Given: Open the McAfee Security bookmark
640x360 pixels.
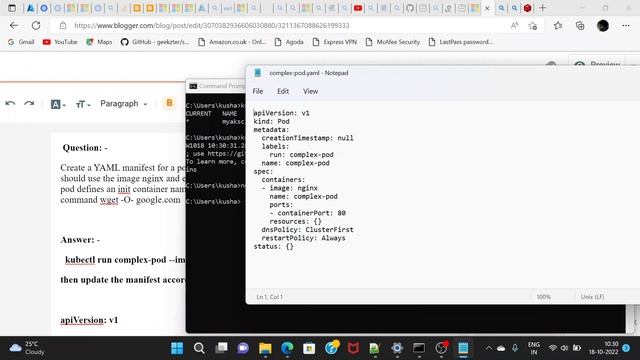Looking at the screenshot, I should point(393,42).
